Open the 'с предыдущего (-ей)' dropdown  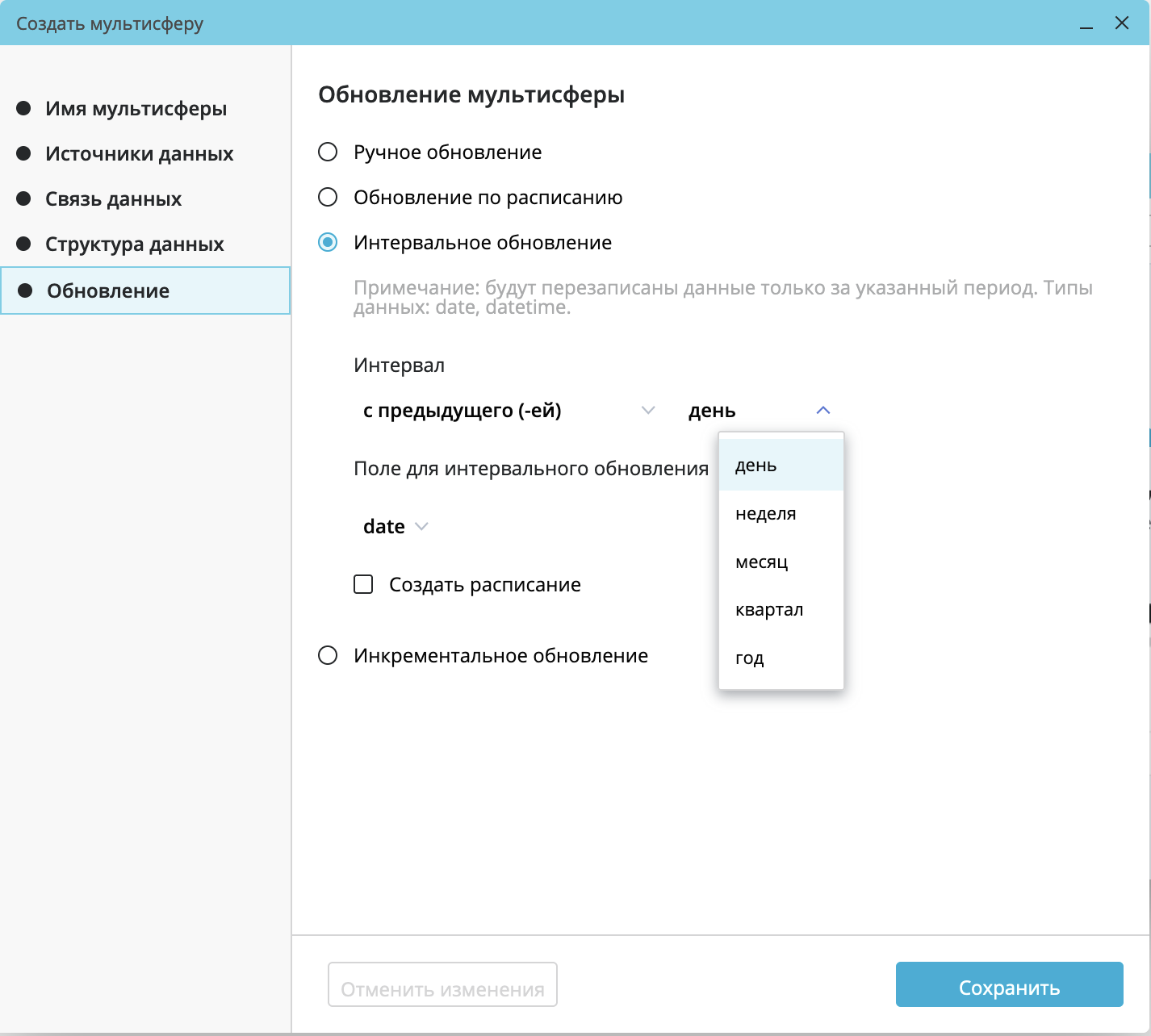pyautogui.click(x=509, y=411)
